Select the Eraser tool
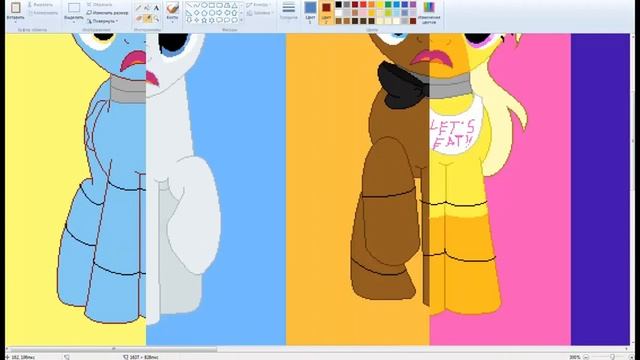Screen dimensions: 640x360 138,18
